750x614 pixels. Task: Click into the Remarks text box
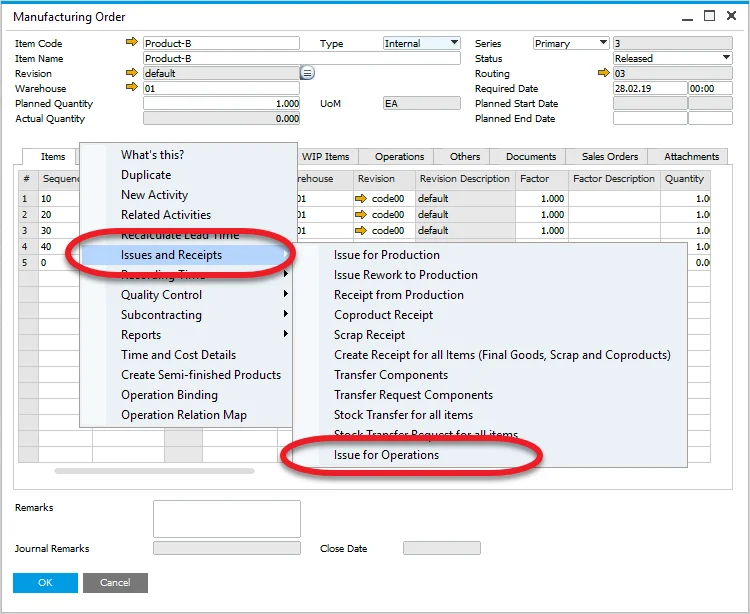pos(226,519)
